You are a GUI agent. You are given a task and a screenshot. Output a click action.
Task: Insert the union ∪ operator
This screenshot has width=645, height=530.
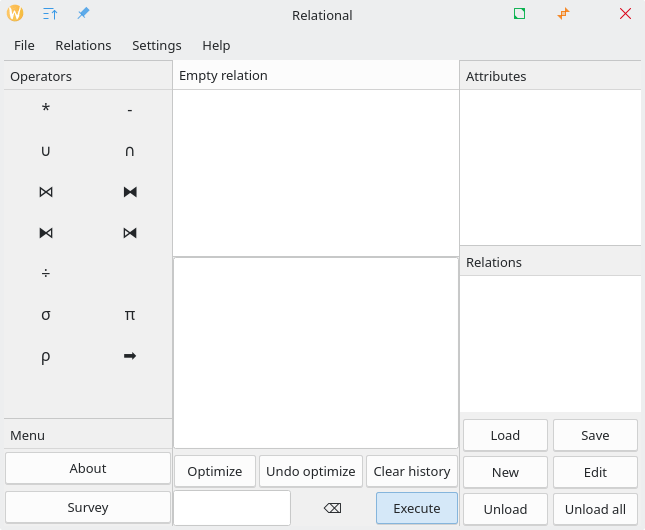tap(46, 150)
